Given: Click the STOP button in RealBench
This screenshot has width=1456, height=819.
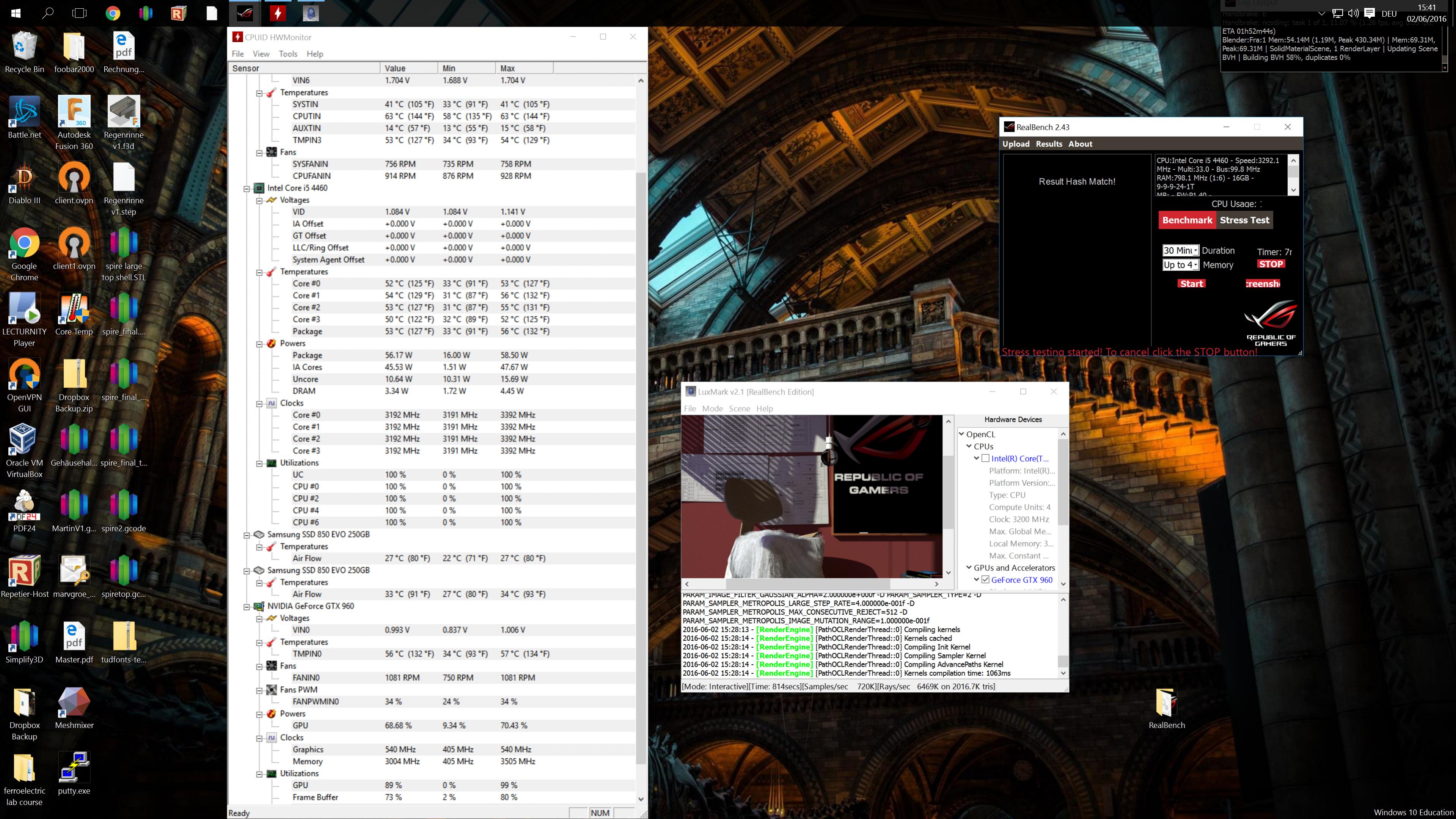Looking at the screenshot, I should tap(1271, 264).
